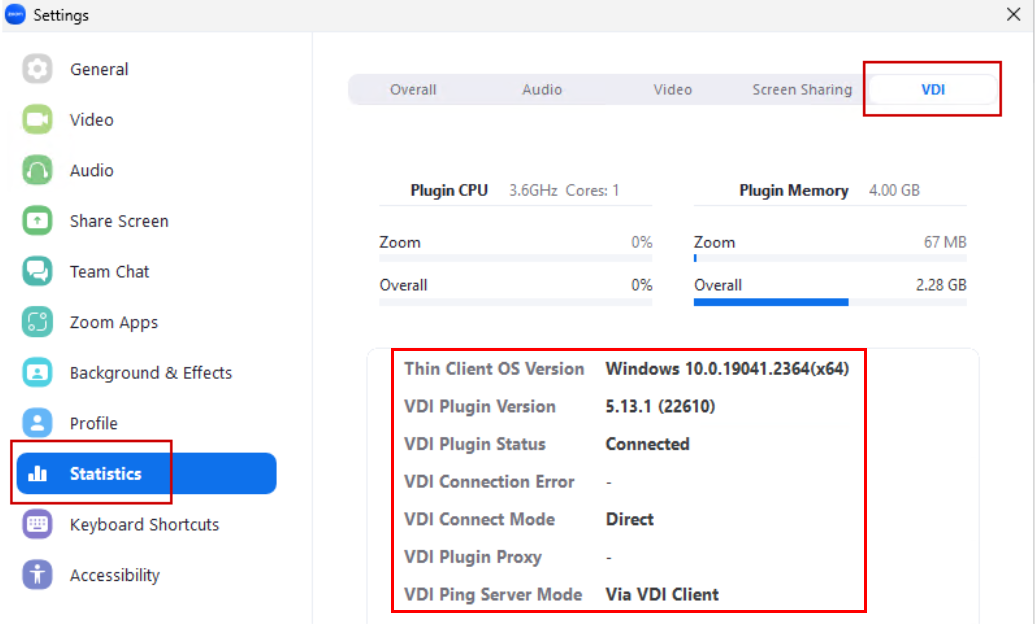
Task: Close the Settings window
Action: [x=1015, y=14]
